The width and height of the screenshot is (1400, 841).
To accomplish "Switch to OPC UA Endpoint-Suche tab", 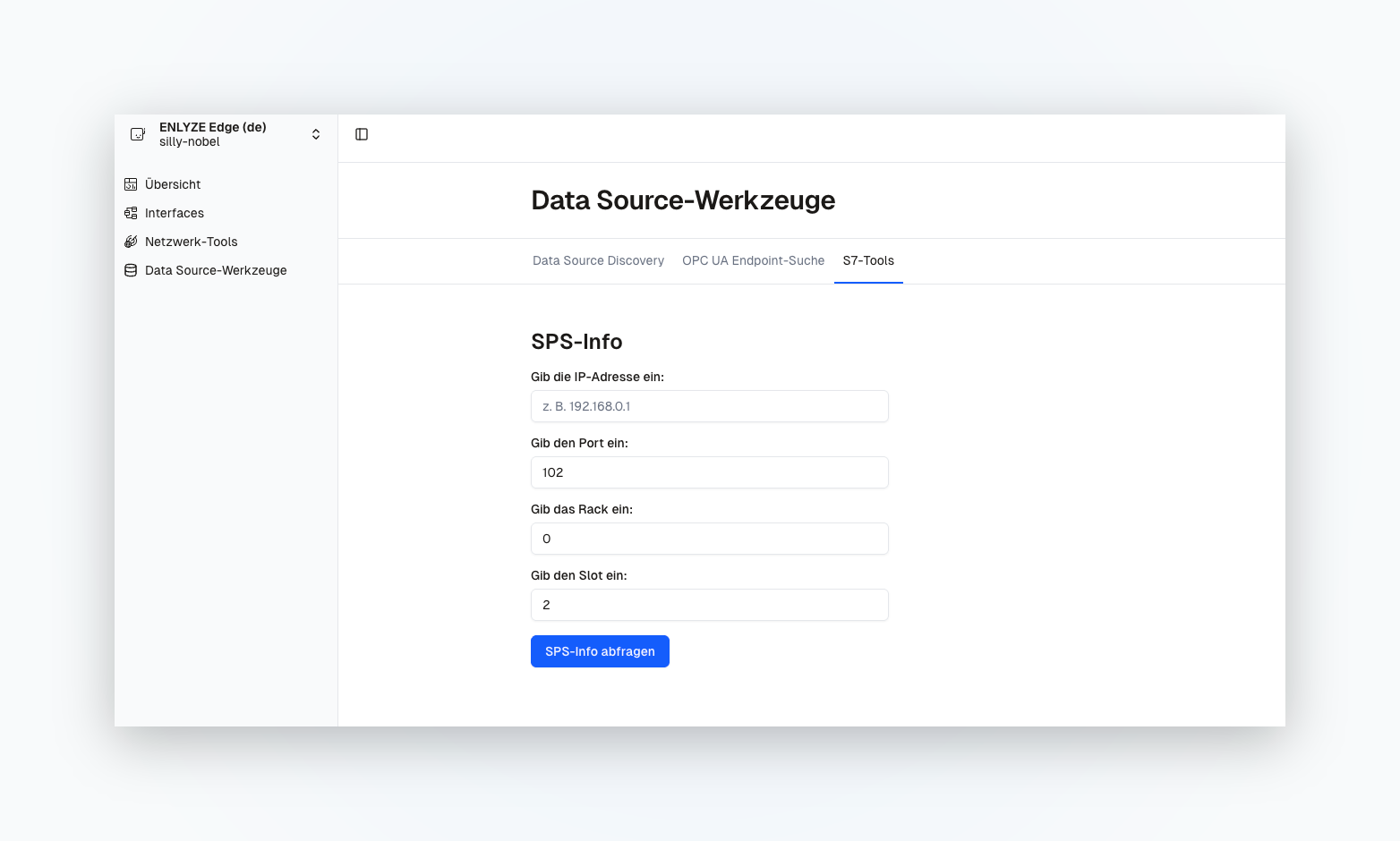I will tap(753, 260).
